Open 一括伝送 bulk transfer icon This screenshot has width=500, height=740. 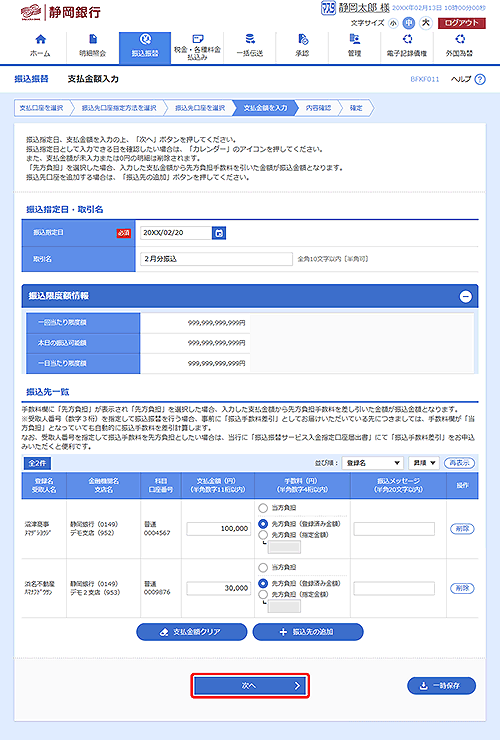pos(250,39)
